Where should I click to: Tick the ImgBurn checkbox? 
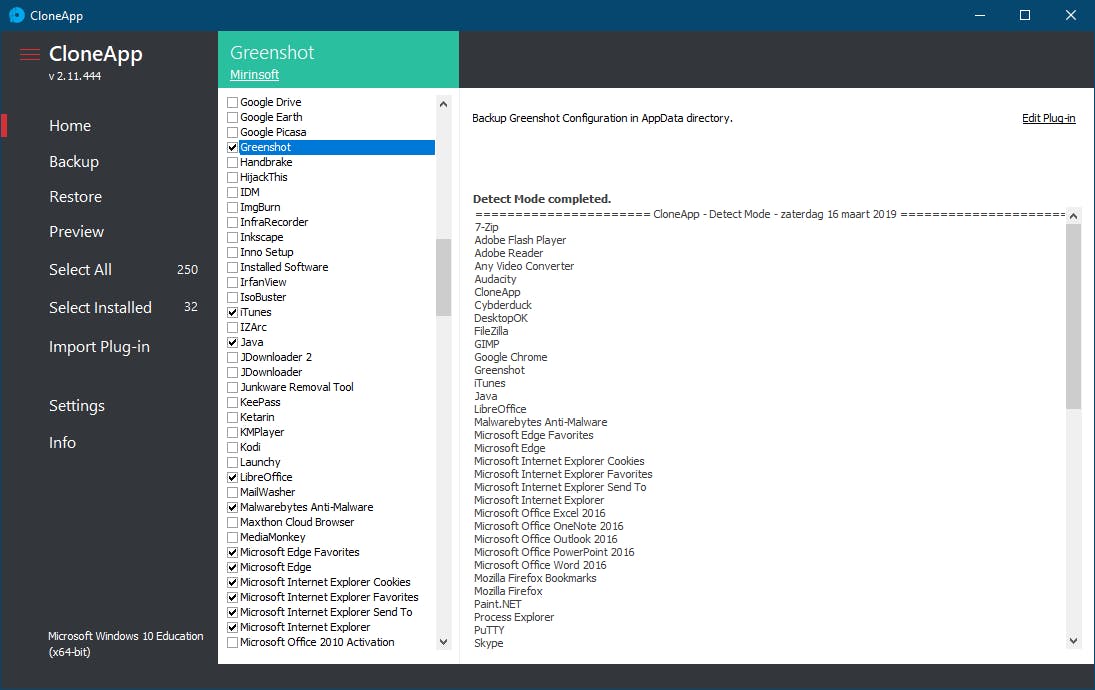pos(233,207)
